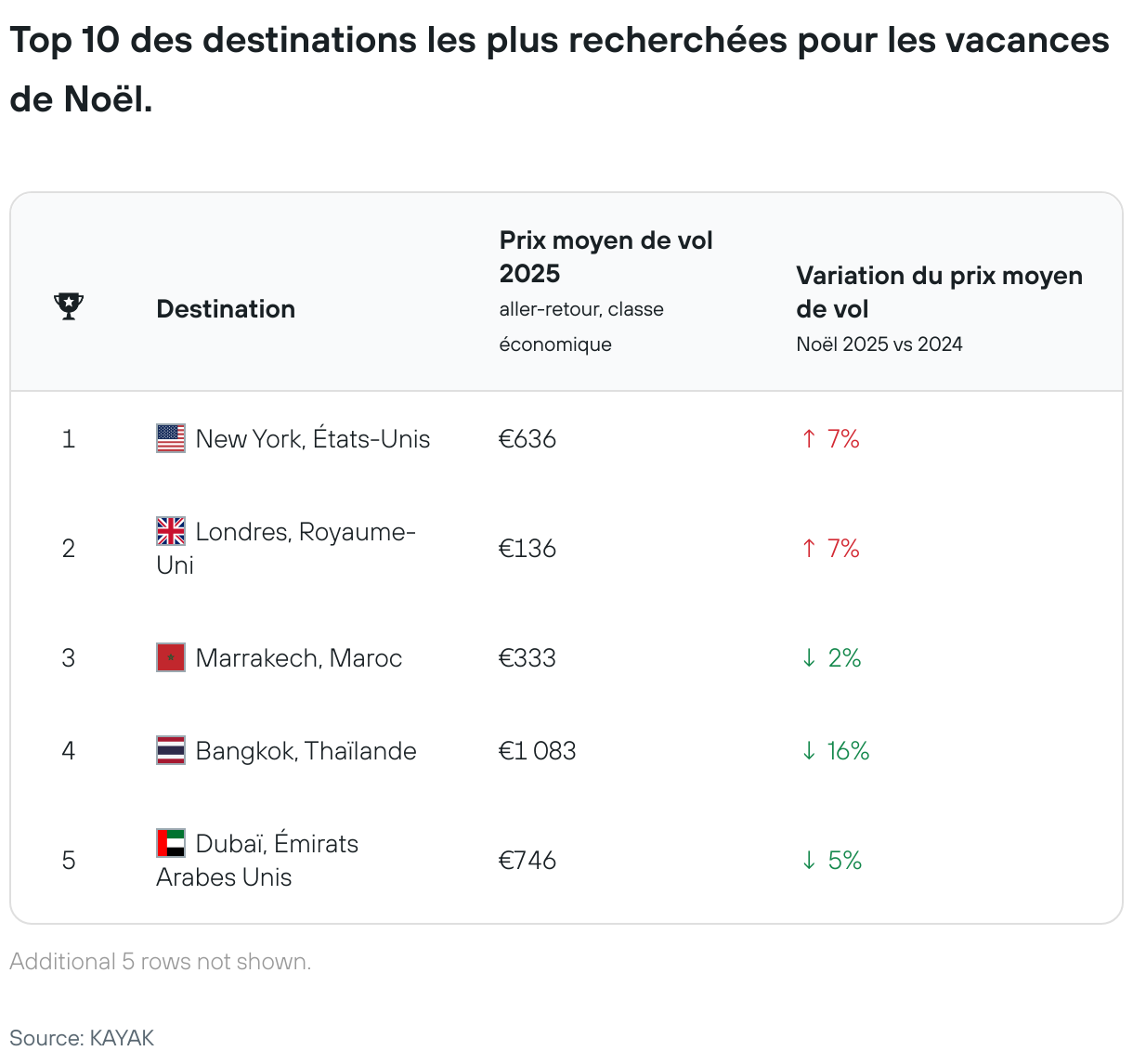Click the Prix moyen de vol 2025 header
1133x1064 pixels.
click(606, 257)
